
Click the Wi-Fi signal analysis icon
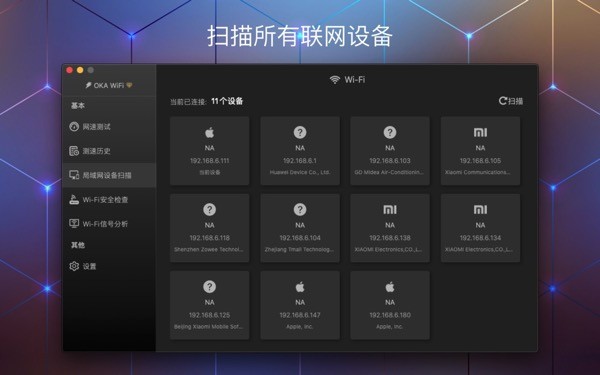tap(74, 224)
